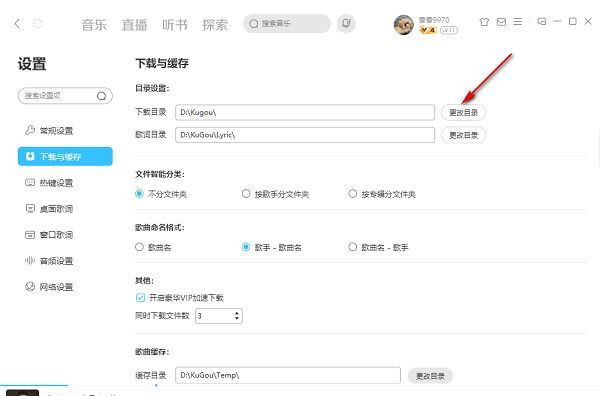Click the refresh icon in top bar
The width and height of the screenshot is (600, 396).
[x=38, y=24]
